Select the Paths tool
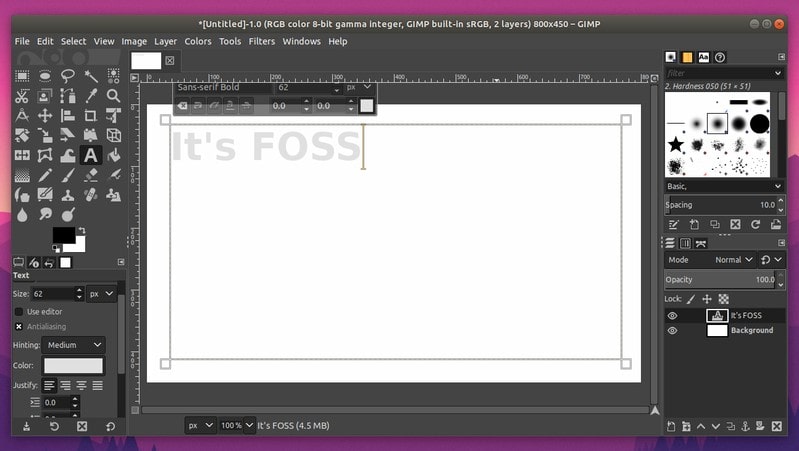The image size is (799, 451). tap(68, 96)
